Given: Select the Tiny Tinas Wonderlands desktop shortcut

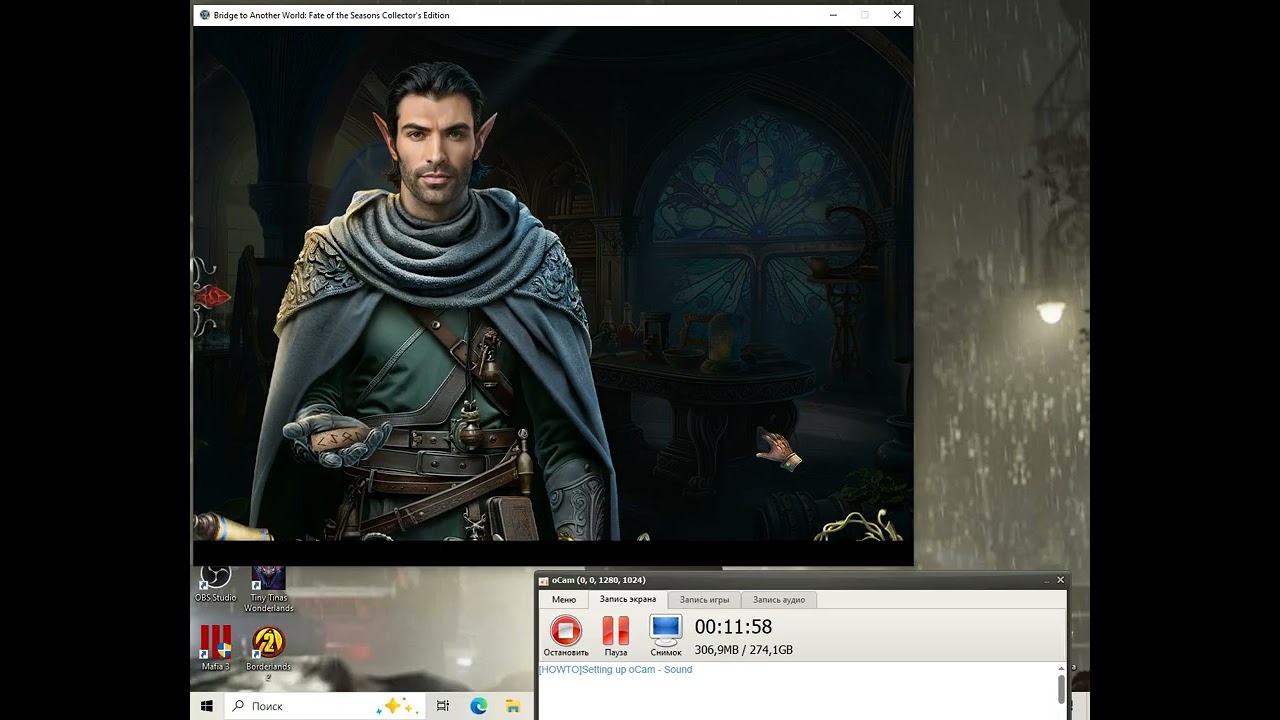Looking at the screenshot, I should [x=268, y=590].
